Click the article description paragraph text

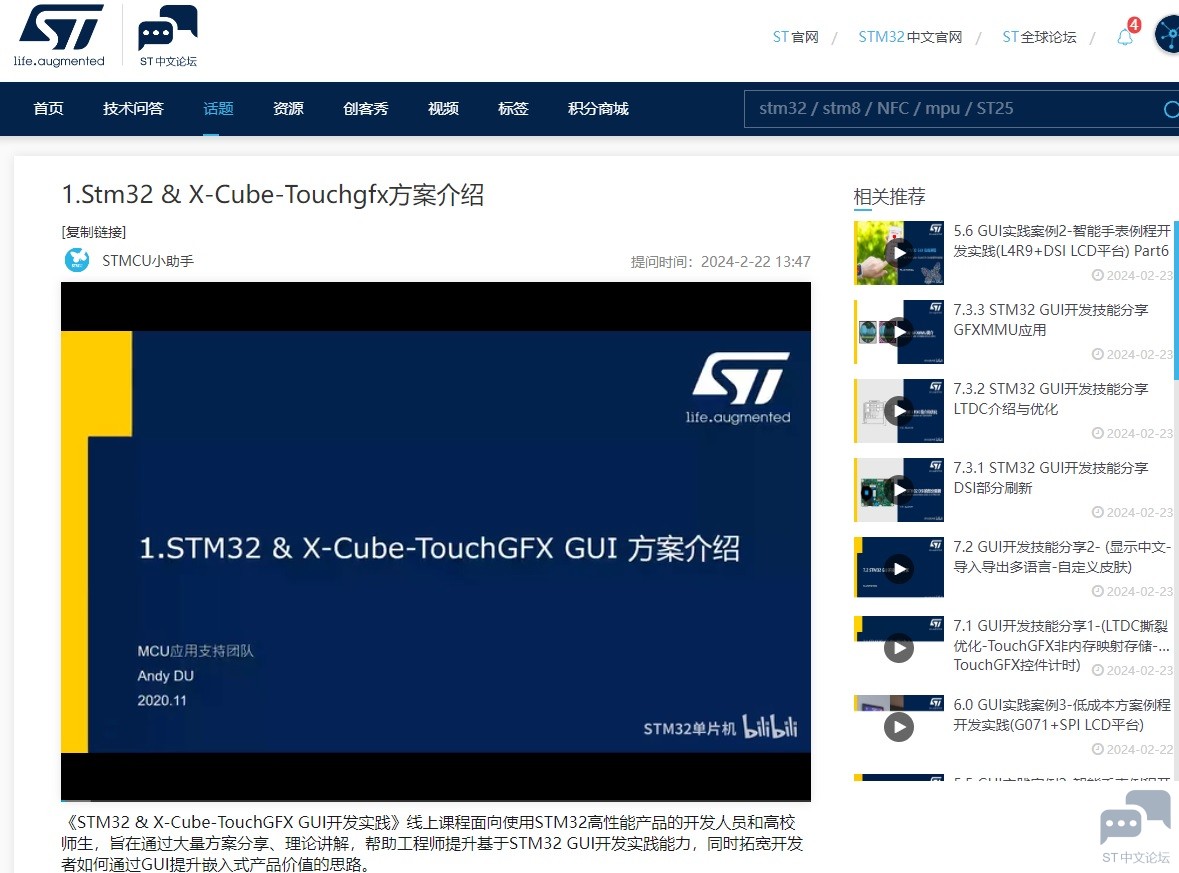coord(432,843)
